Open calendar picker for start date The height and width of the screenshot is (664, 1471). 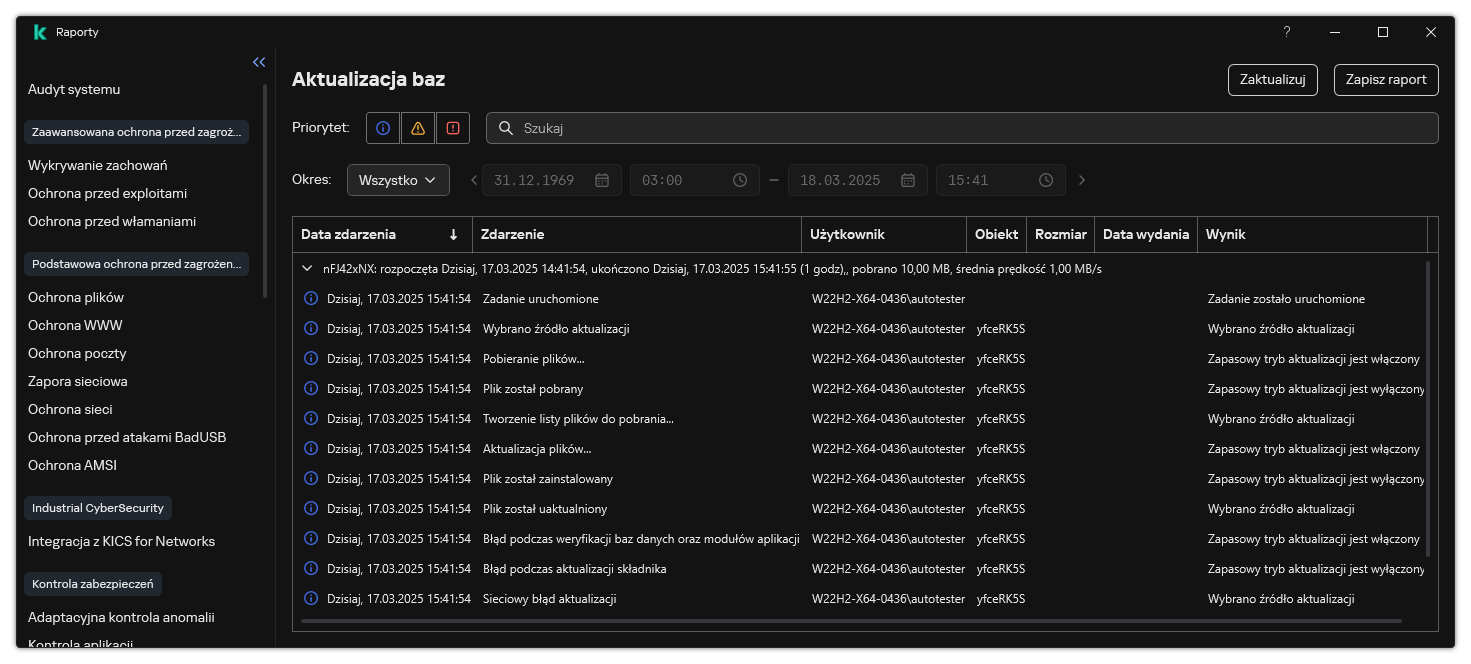(x=602, y=180)
